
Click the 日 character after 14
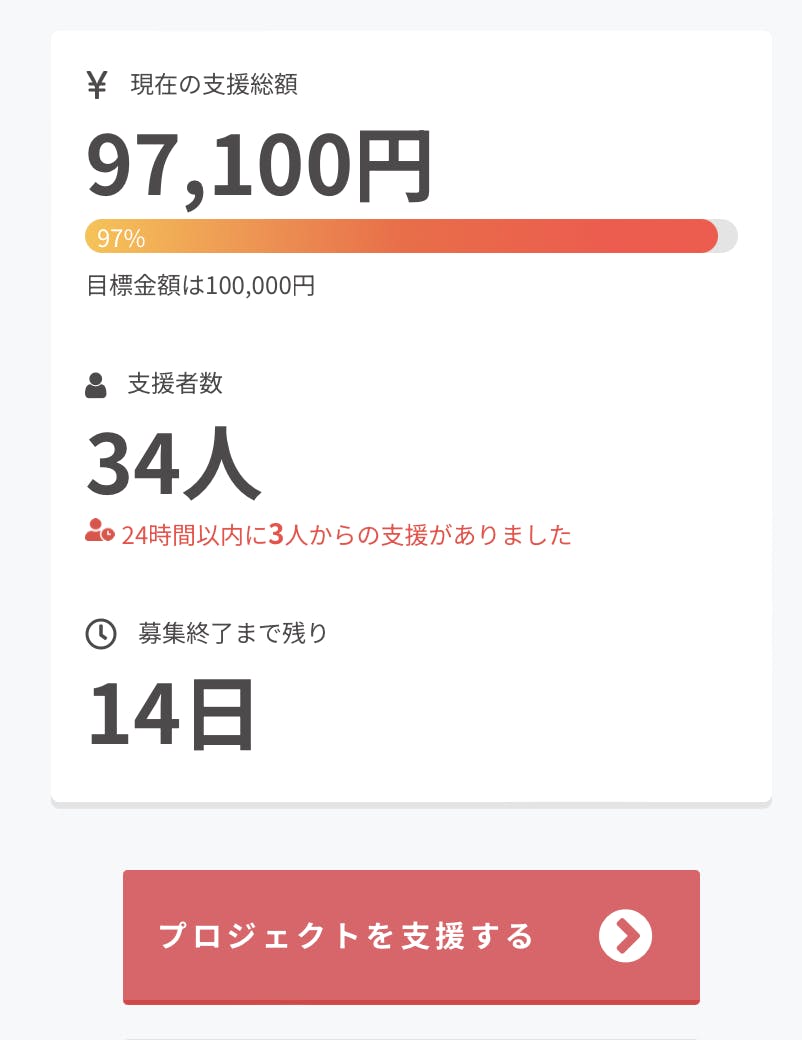221,715
